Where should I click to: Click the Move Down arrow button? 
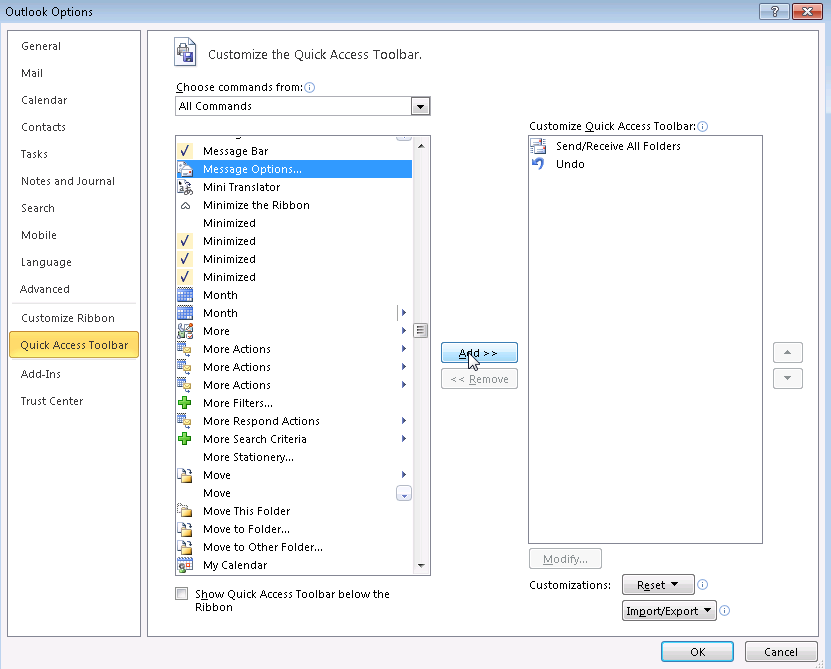[788, 378]
